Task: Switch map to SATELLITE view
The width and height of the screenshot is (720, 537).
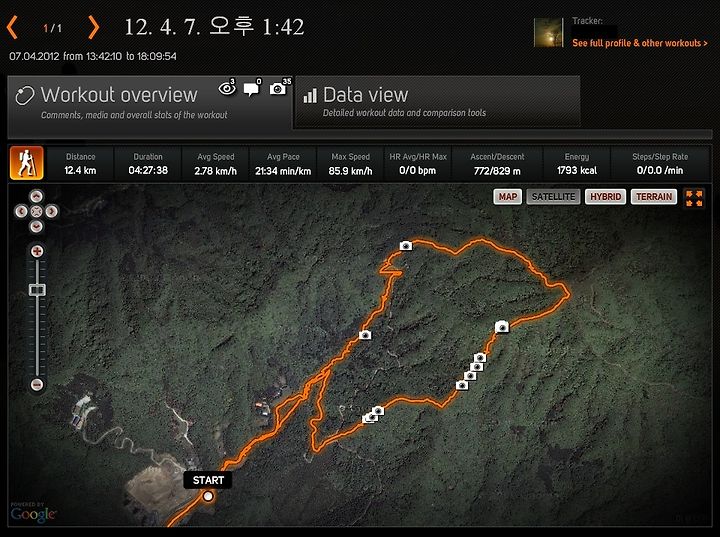Action: 553,197
